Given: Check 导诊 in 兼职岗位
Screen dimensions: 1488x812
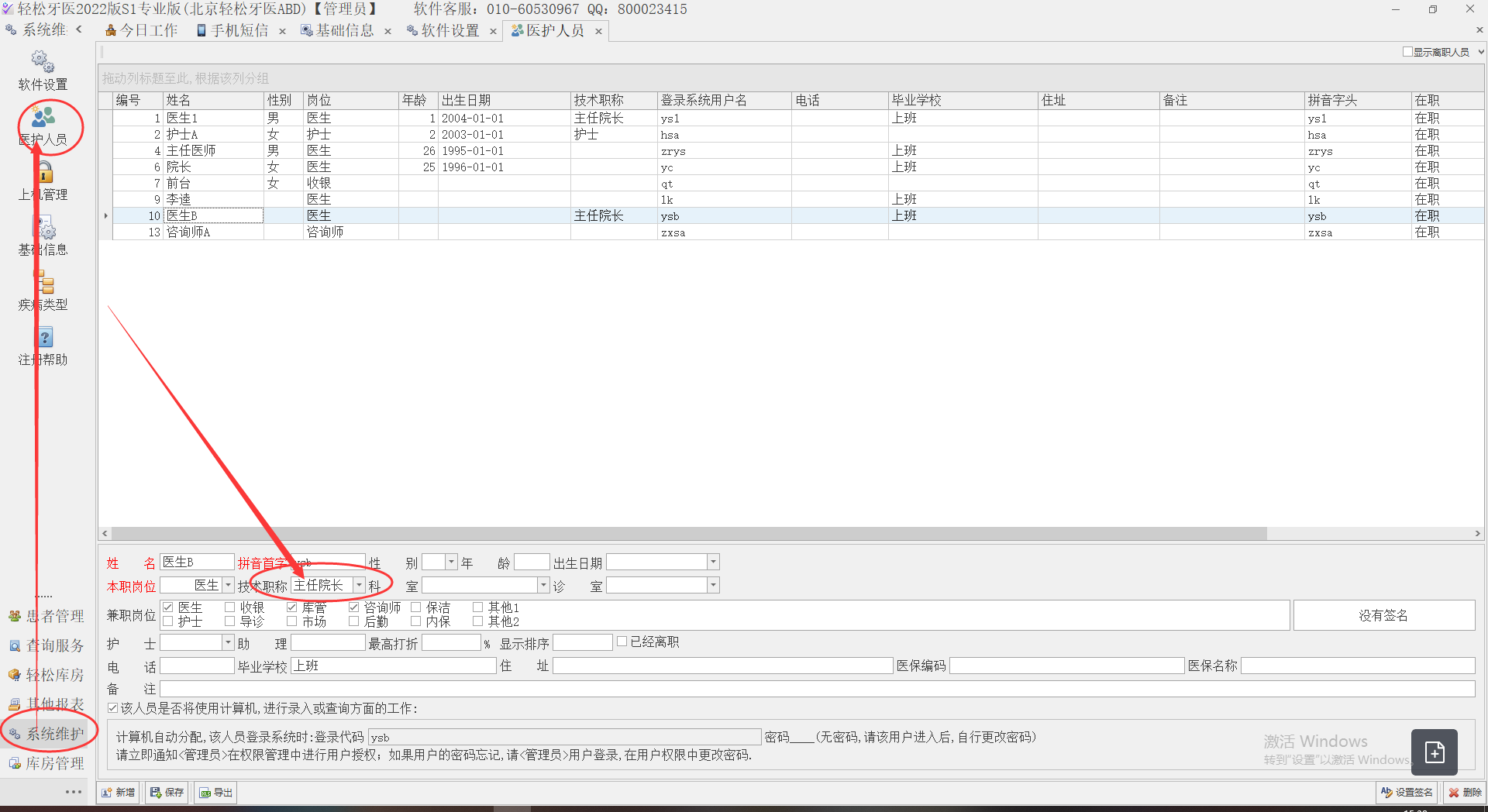Looking at the screenshot, I should coord(230,621).
